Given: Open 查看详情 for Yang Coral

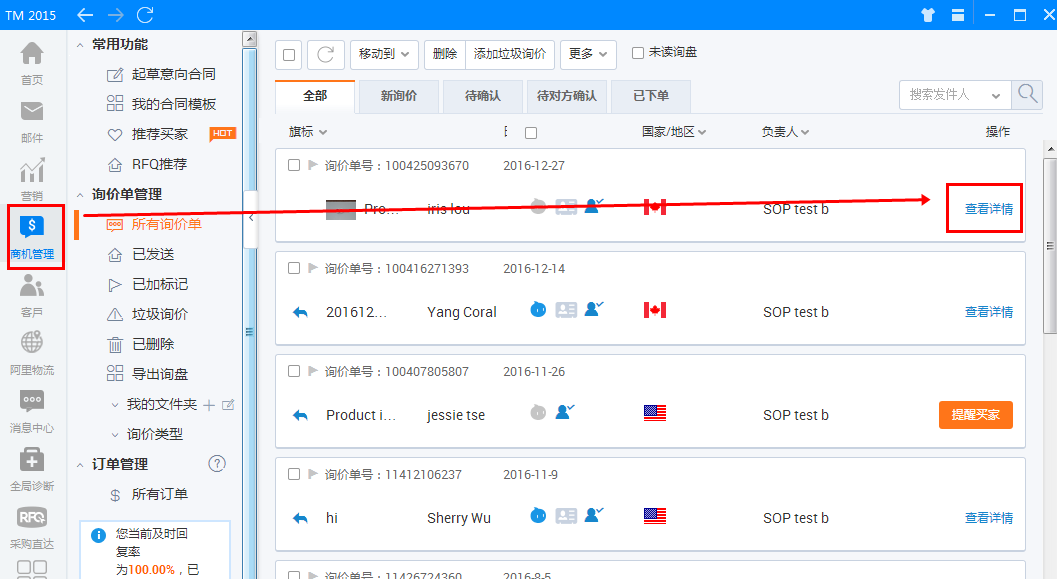Looking at the screenshot, I should (988, 312).
